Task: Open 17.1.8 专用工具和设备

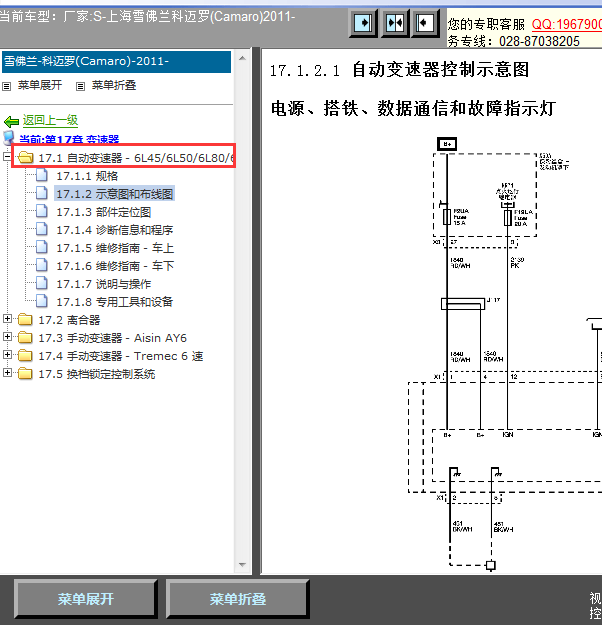Action: pyautogui.click(x=114, y=302)
